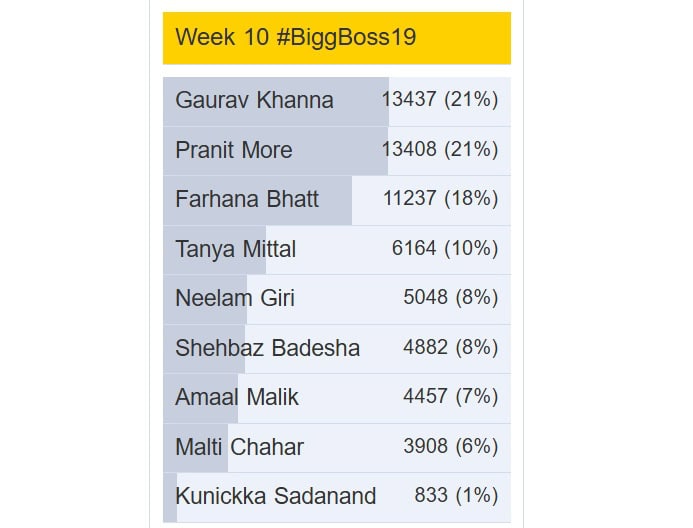
Task: Click the 13437 (21%) vote count
Action: click(439, 100)
